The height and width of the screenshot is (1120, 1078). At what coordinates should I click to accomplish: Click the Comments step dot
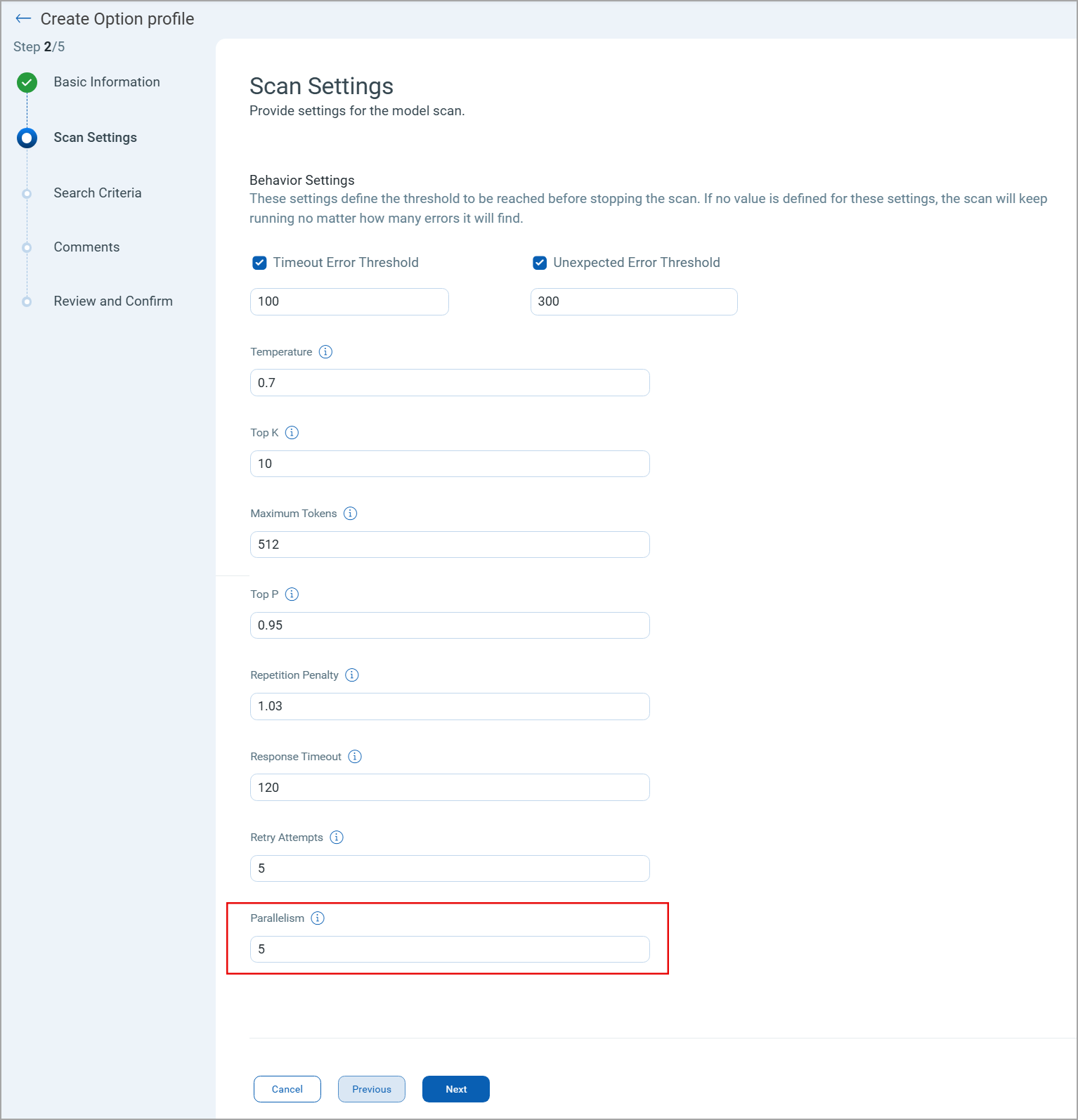tap(27, 247)
